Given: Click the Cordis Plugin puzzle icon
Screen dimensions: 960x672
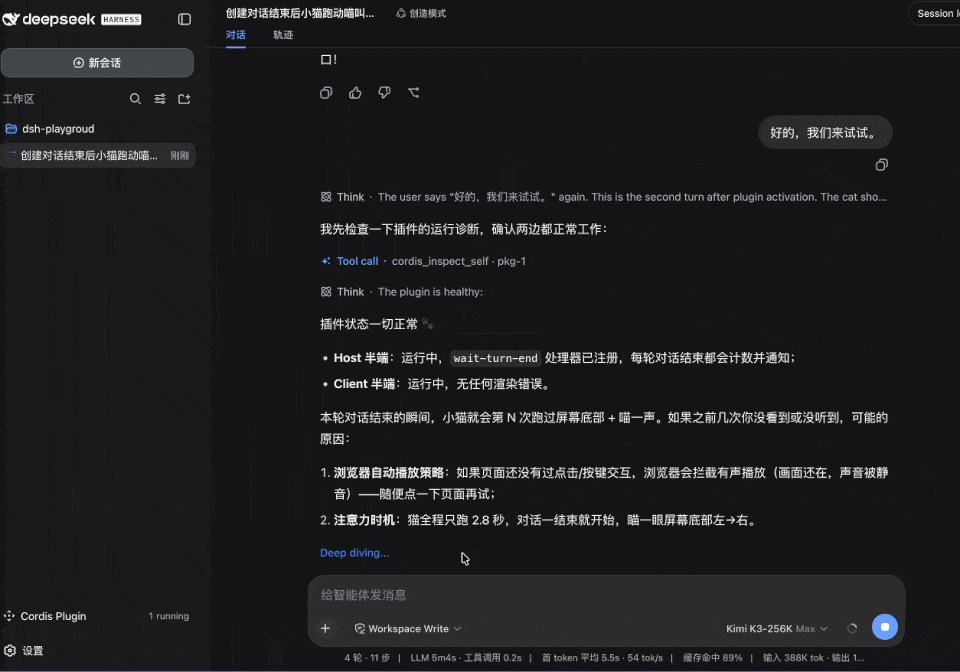Looking at the screenshot, I should (9, 616).
